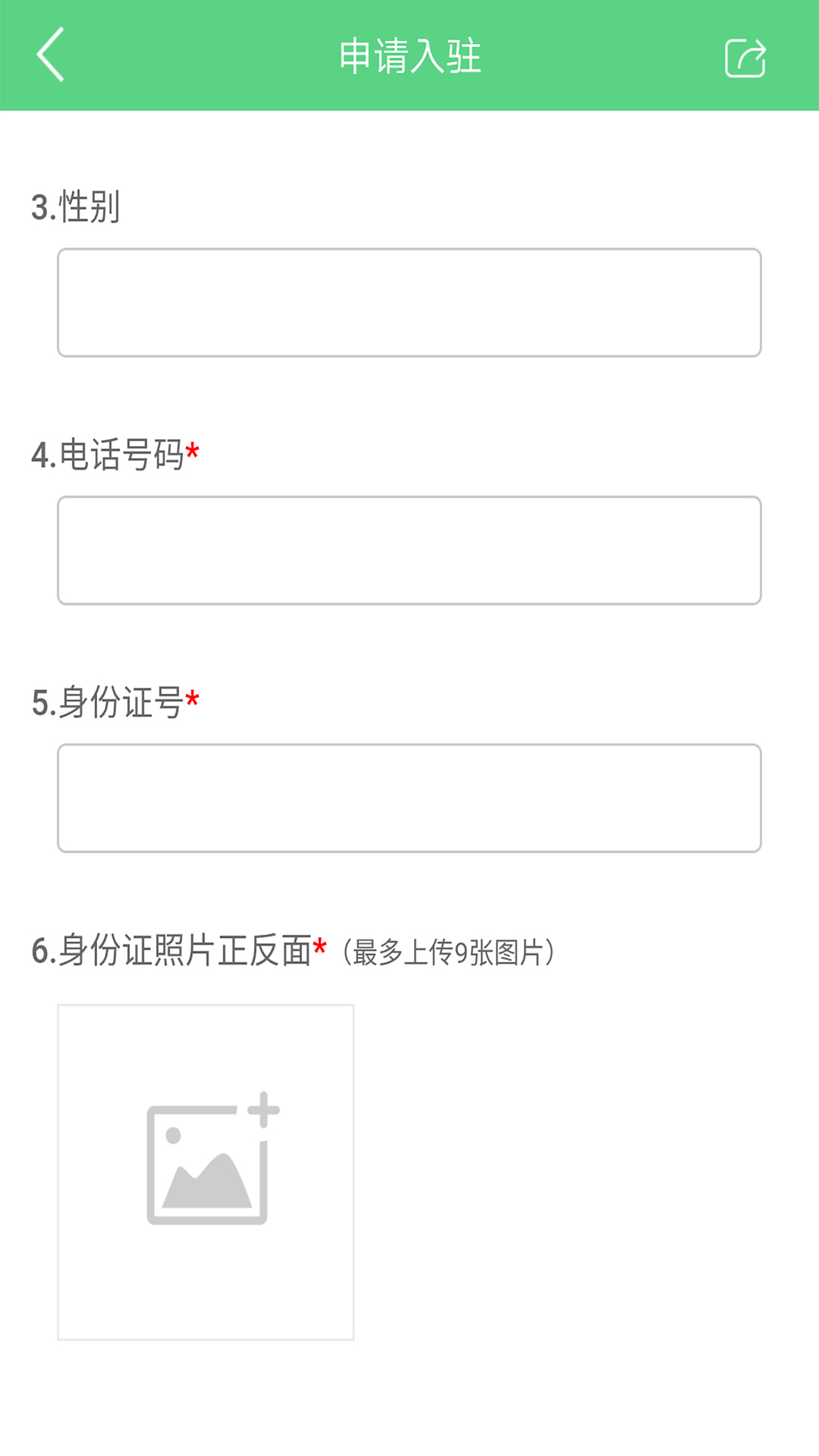Tap the note 最多上传9张图片

(450, 951)
